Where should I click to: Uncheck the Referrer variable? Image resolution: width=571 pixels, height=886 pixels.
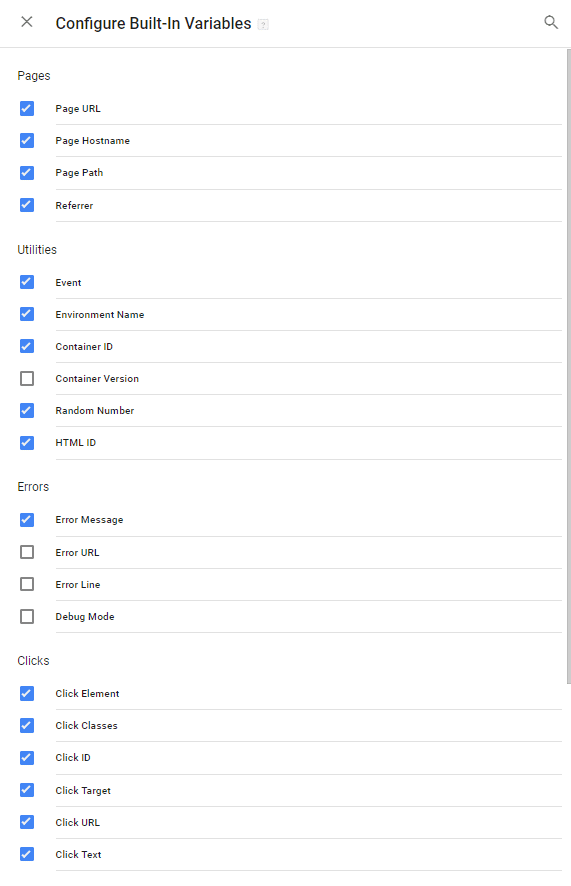coord(27,205)
